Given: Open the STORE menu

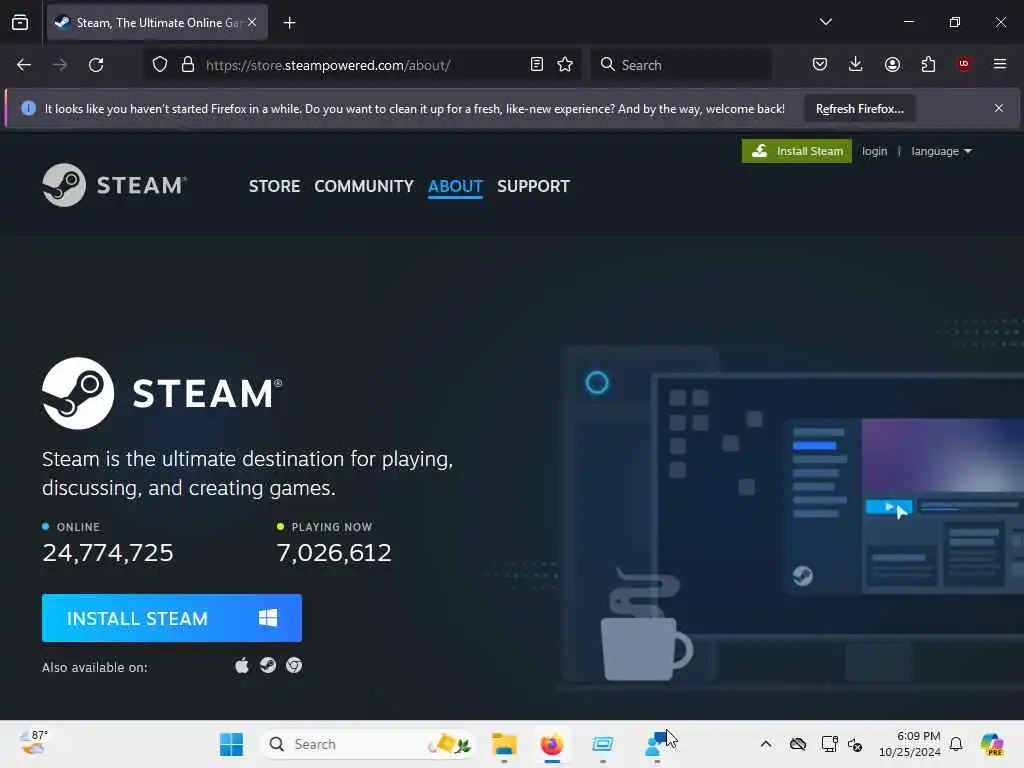Looking at the screenshot, I should [x=274, y=186].
